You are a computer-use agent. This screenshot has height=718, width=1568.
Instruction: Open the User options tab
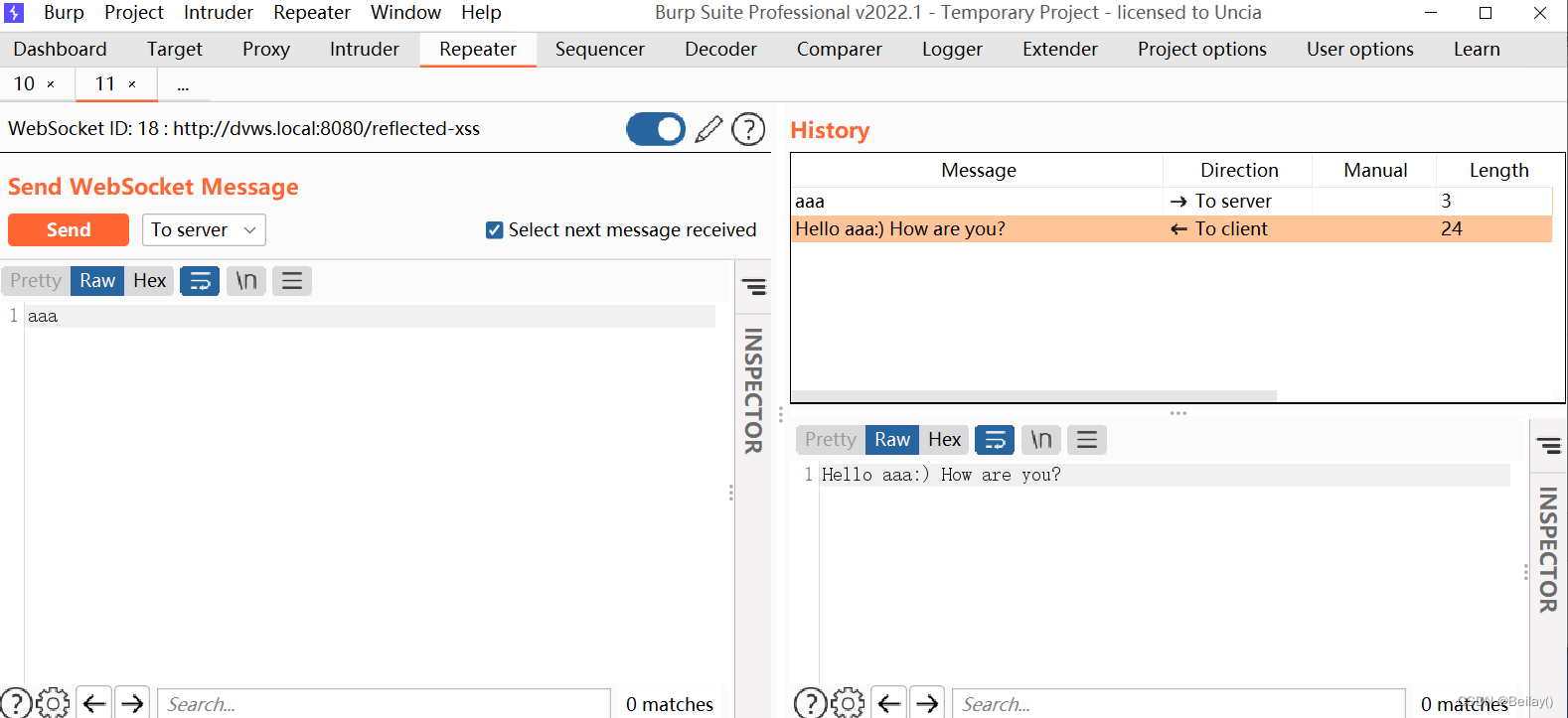click(x=1360, y=50)
